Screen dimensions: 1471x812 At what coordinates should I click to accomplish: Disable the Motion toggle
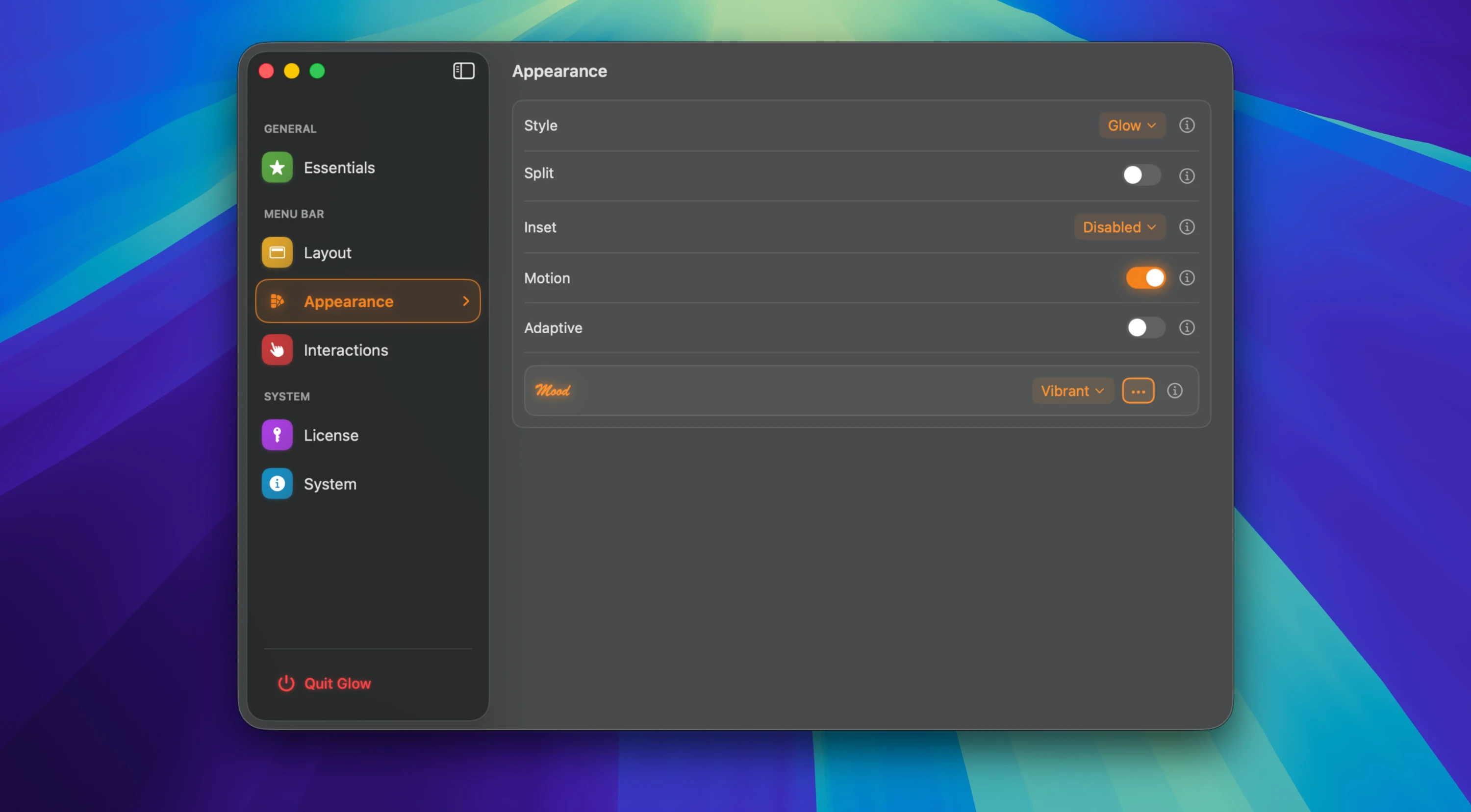[1145, 278]
